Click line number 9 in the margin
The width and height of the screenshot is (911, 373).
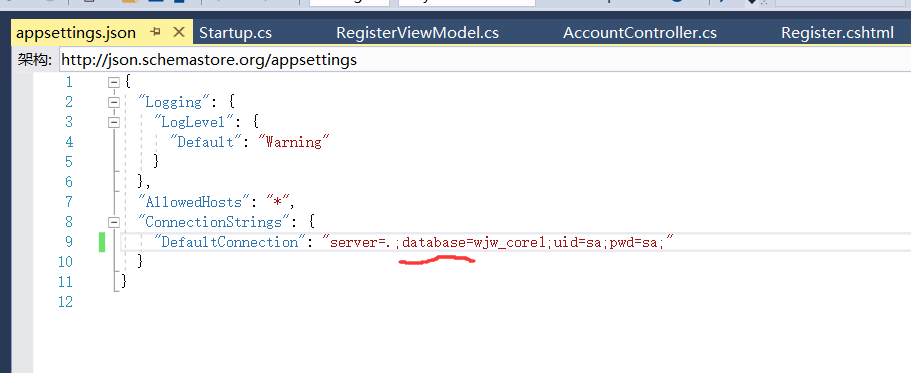click(x=69, y=242)
